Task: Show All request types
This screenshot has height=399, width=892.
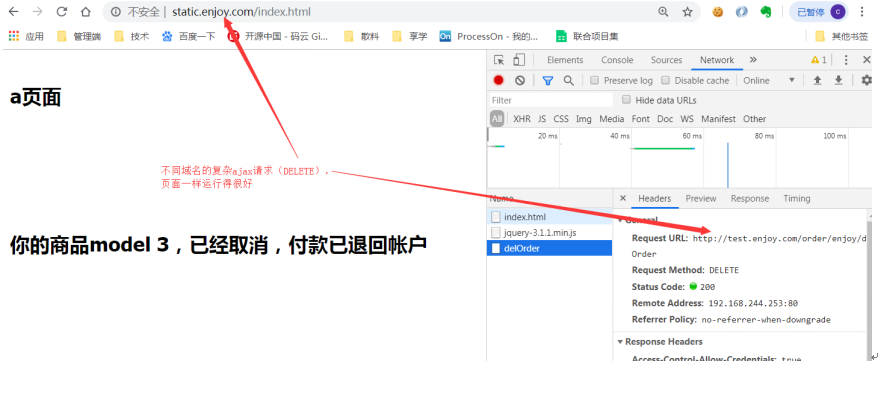Action: click(x=497, y=118)
